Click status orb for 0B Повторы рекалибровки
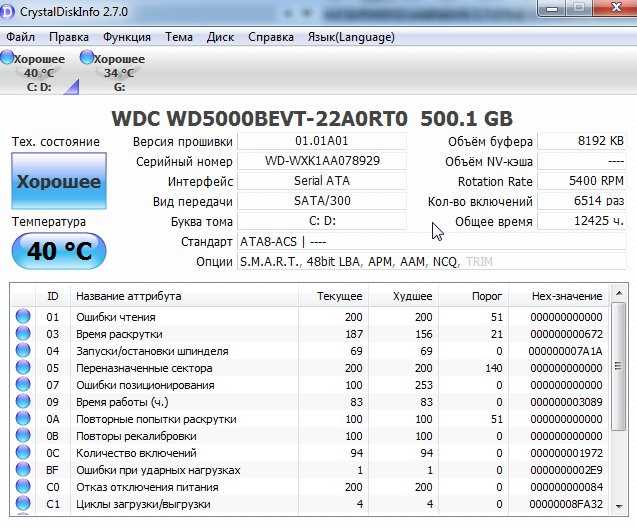Viewport: 637px width, 527px height. (x=23, y=436)
